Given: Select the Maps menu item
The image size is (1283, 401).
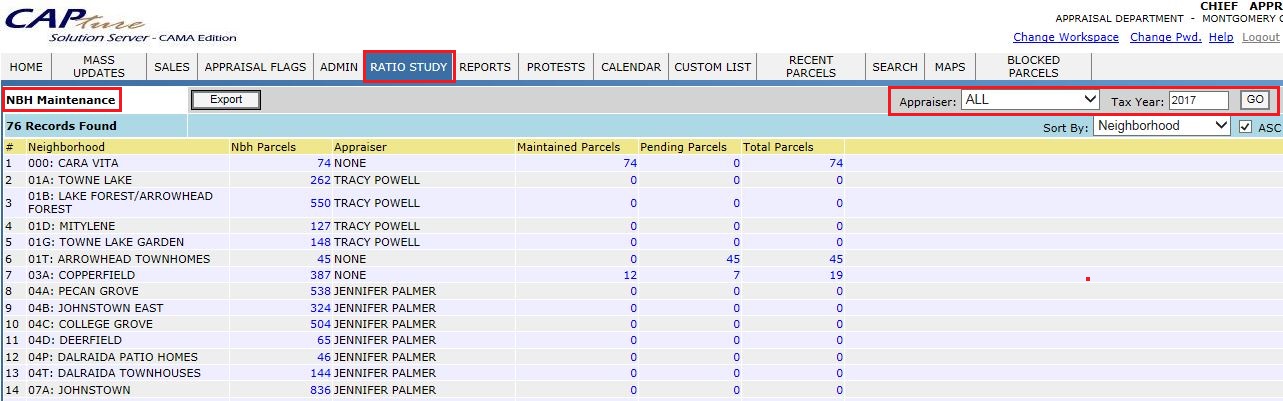Looking at the screenshot, I should (949, 67).
